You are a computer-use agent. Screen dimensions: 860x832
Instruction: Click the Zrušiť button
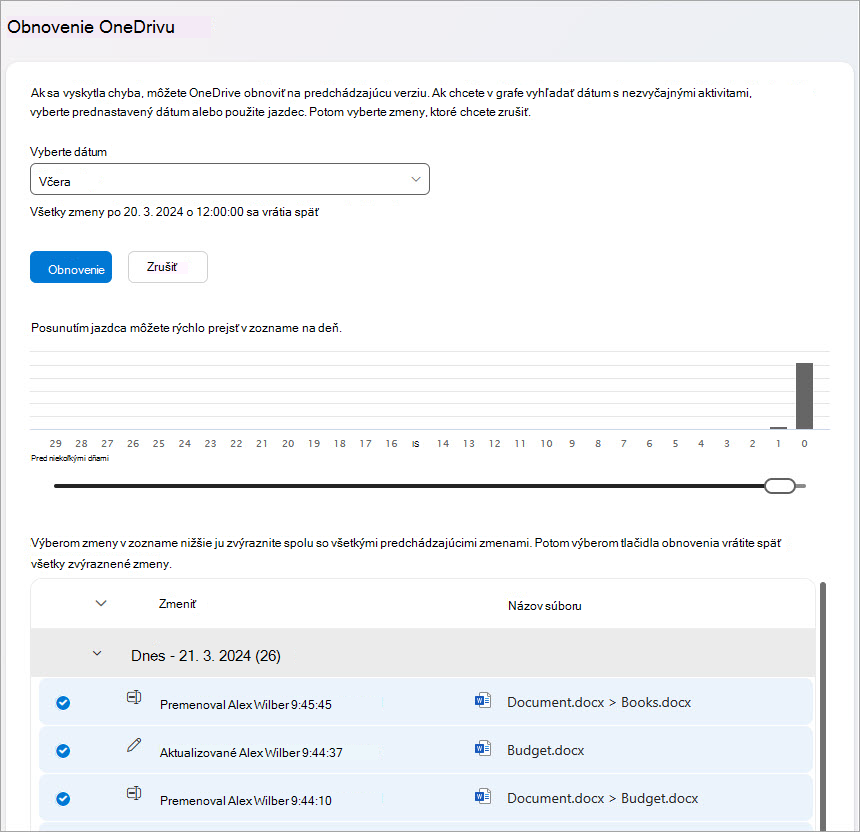[168, 267]
